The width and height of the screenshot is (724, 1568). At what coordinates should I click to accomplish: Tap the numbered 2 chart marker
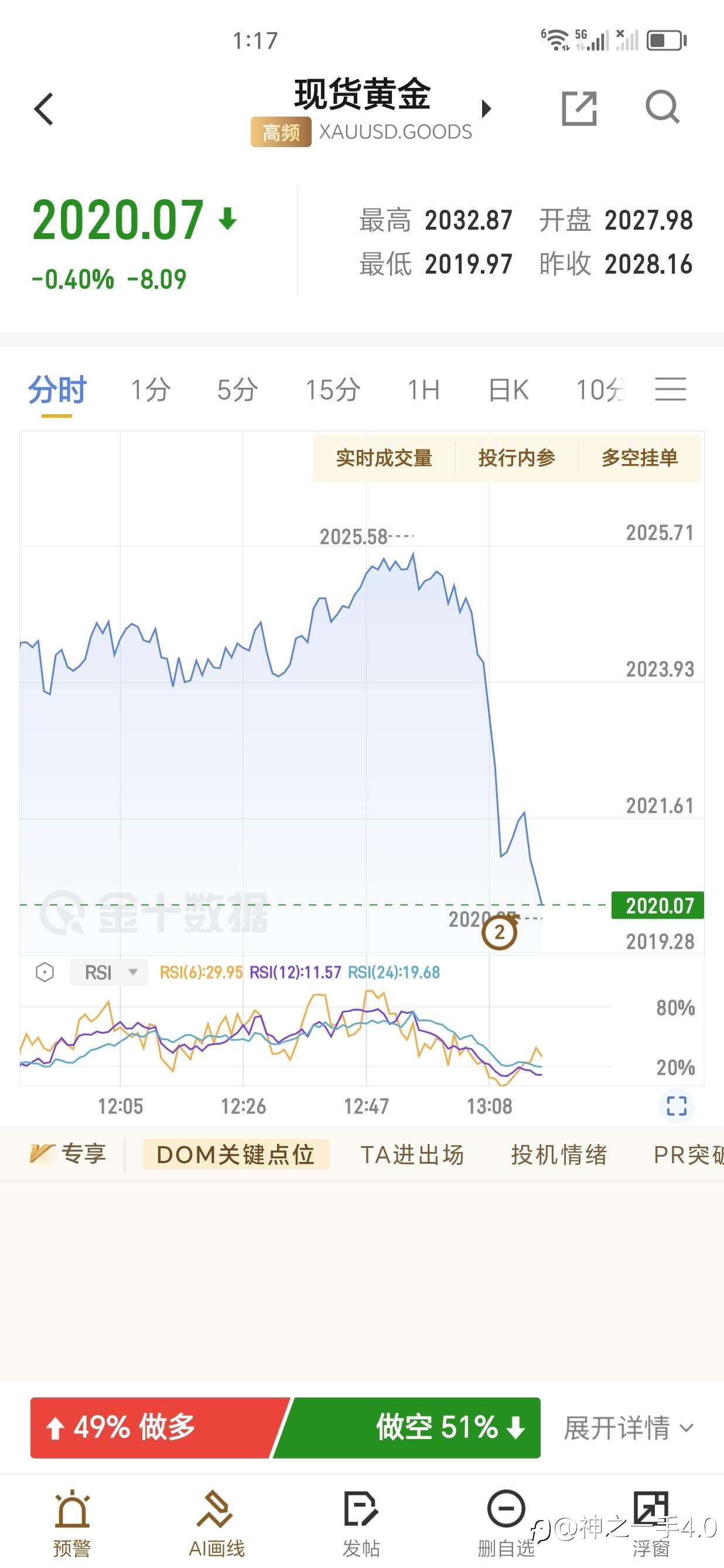click(x=500, y=932)
